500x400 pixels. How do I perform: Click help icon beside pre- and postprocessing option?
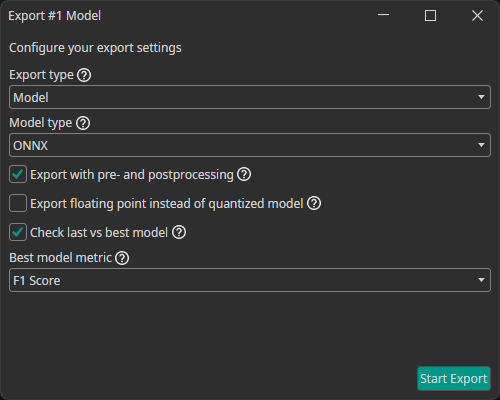[244, 174]
